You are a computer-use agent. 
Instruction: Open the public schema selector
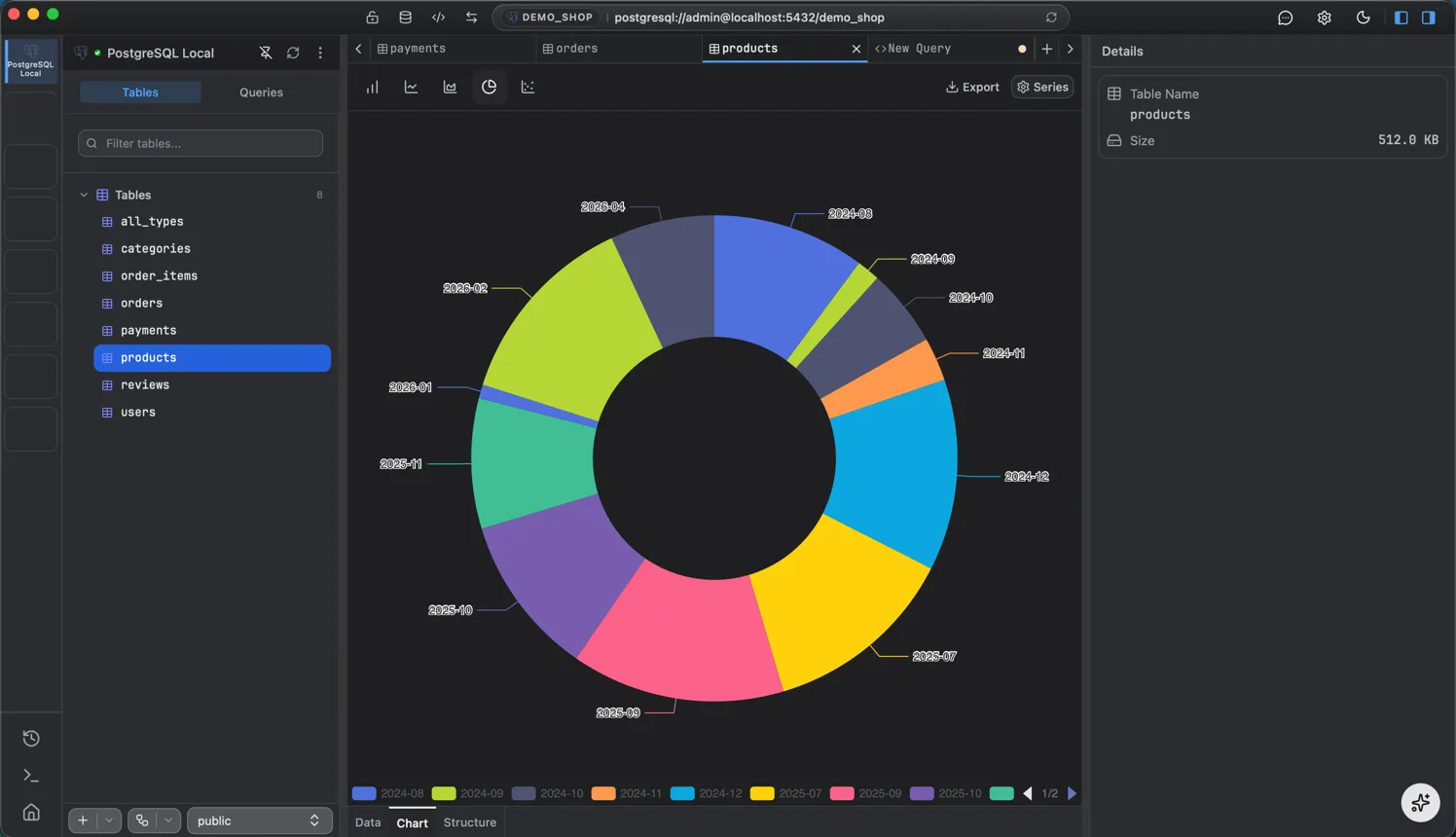(x=259, y=820)
